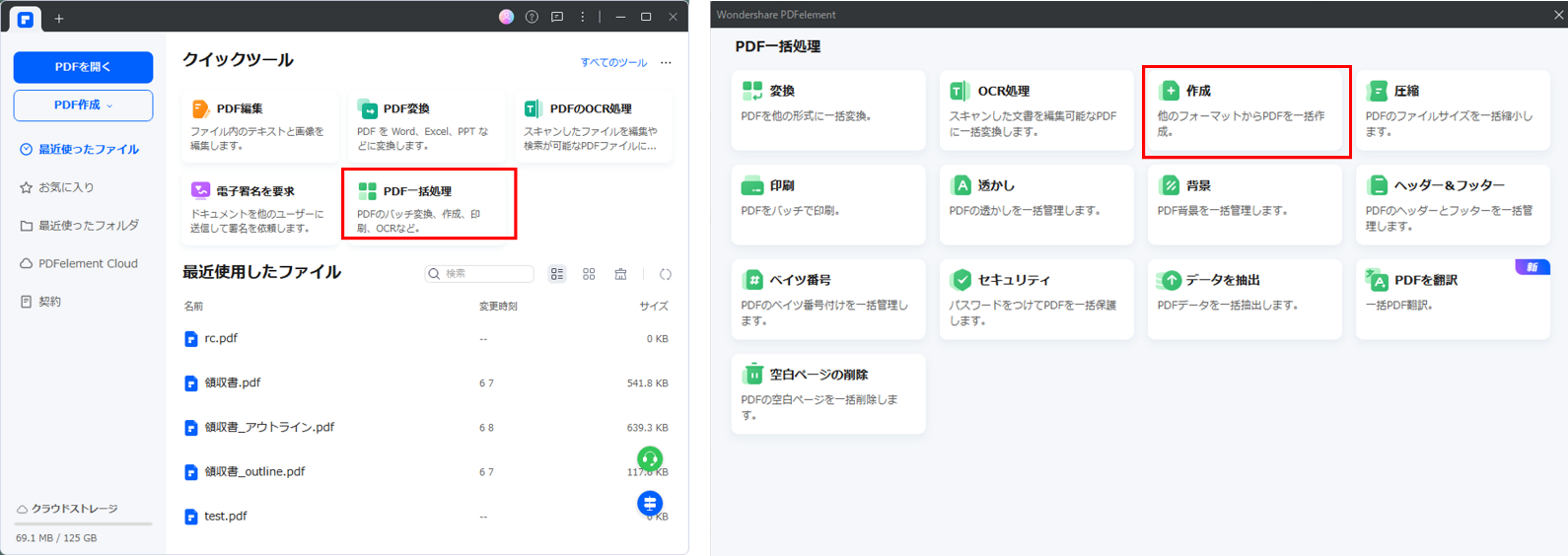Open the PDFのOCR処理 quick tool
Screen dimensions: 1568x556
click(x=594, y=126)
